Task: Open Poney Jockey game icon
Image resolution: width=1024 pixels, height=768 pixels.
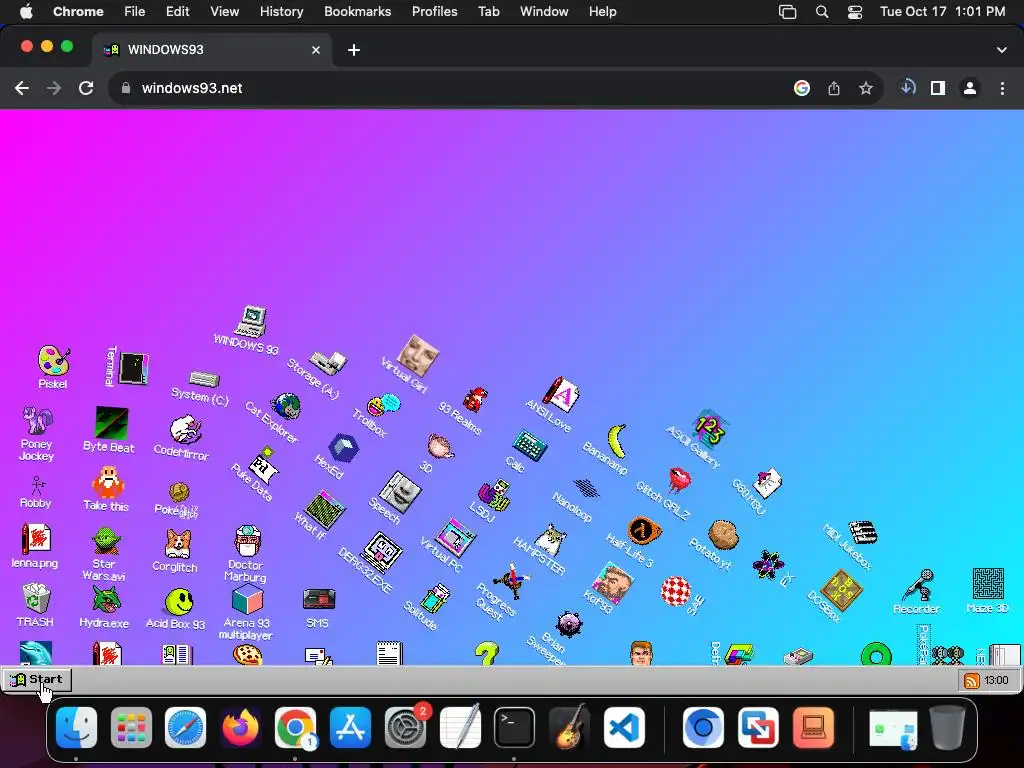Action: (x=37, y=421)
